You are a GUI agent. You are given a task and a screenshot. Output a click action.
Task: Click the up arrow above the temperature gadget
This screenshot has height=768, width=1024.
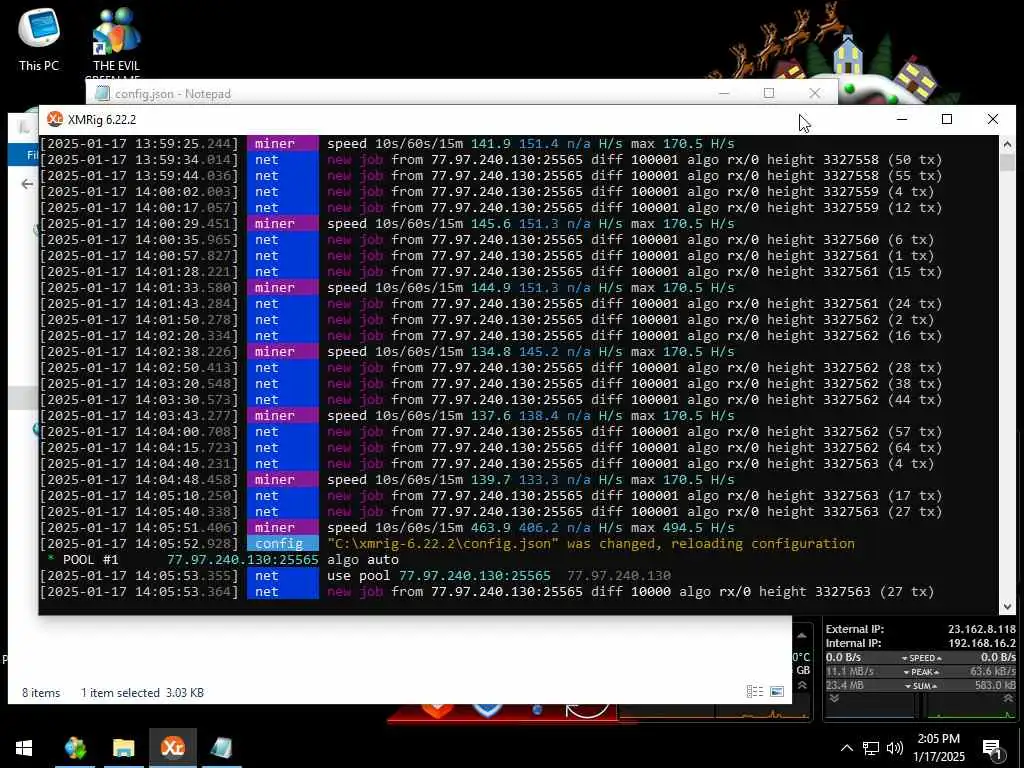802,635
